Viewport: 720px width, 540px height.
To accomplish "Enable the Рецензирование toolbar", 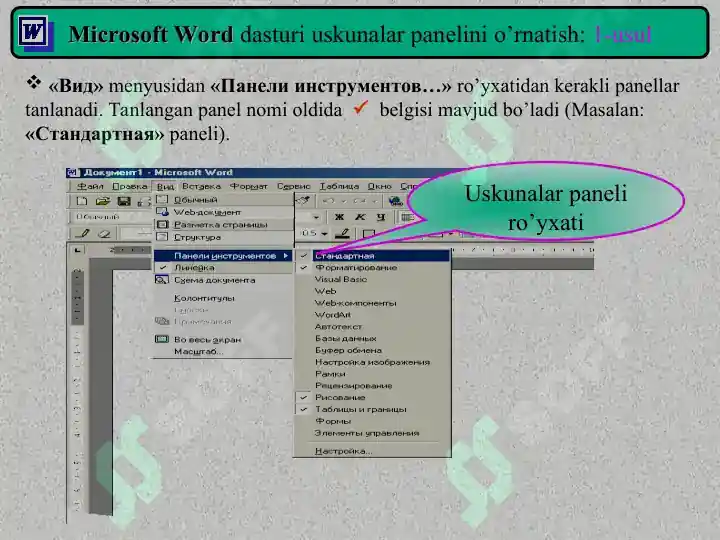I will 372,386.
